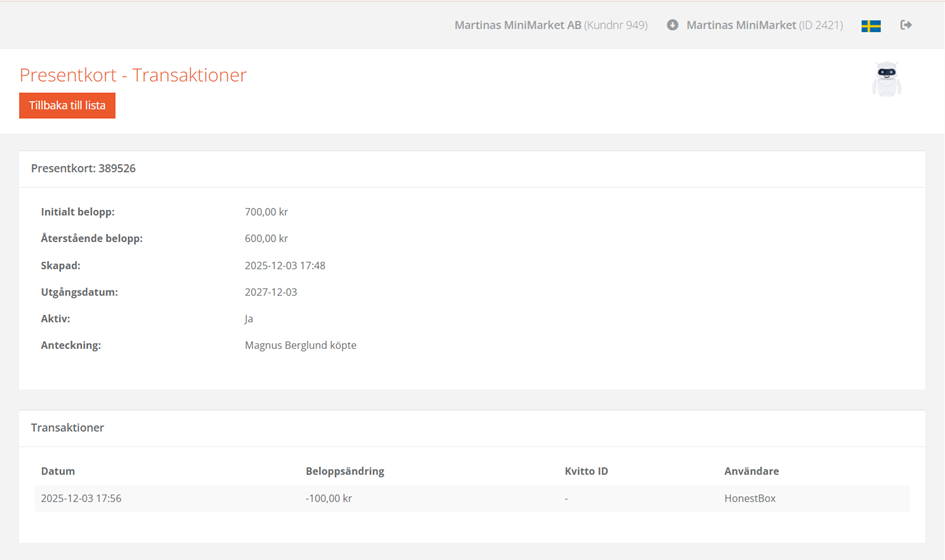Click the -100,00 kr amount cell
The height and width of the screenshot is (560, 945).
[329, 498]
